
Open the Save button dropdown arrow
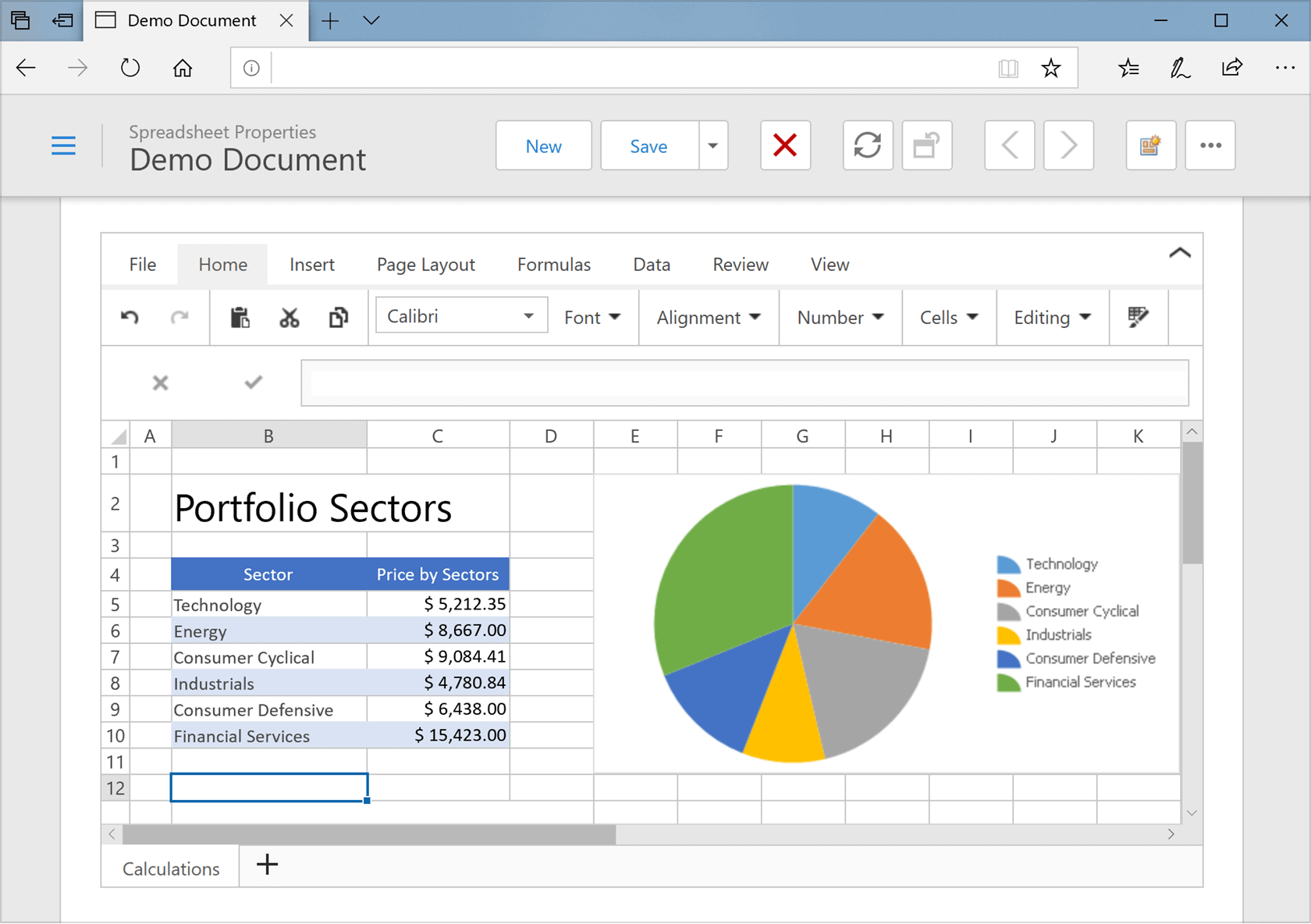[x=712, y=146]
